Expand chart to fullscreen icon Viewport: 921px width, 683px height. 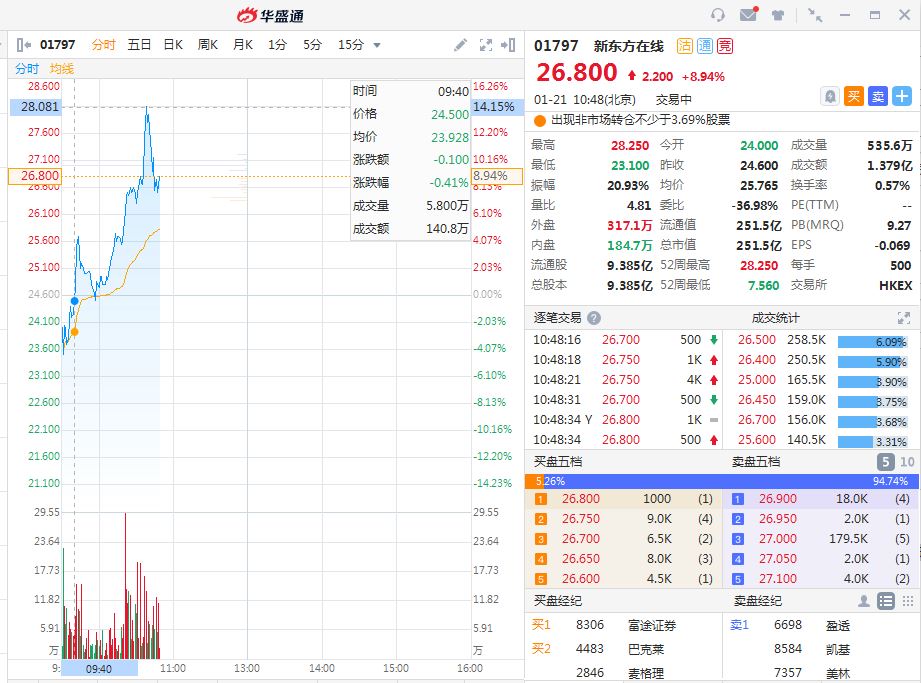coord(486,45)
